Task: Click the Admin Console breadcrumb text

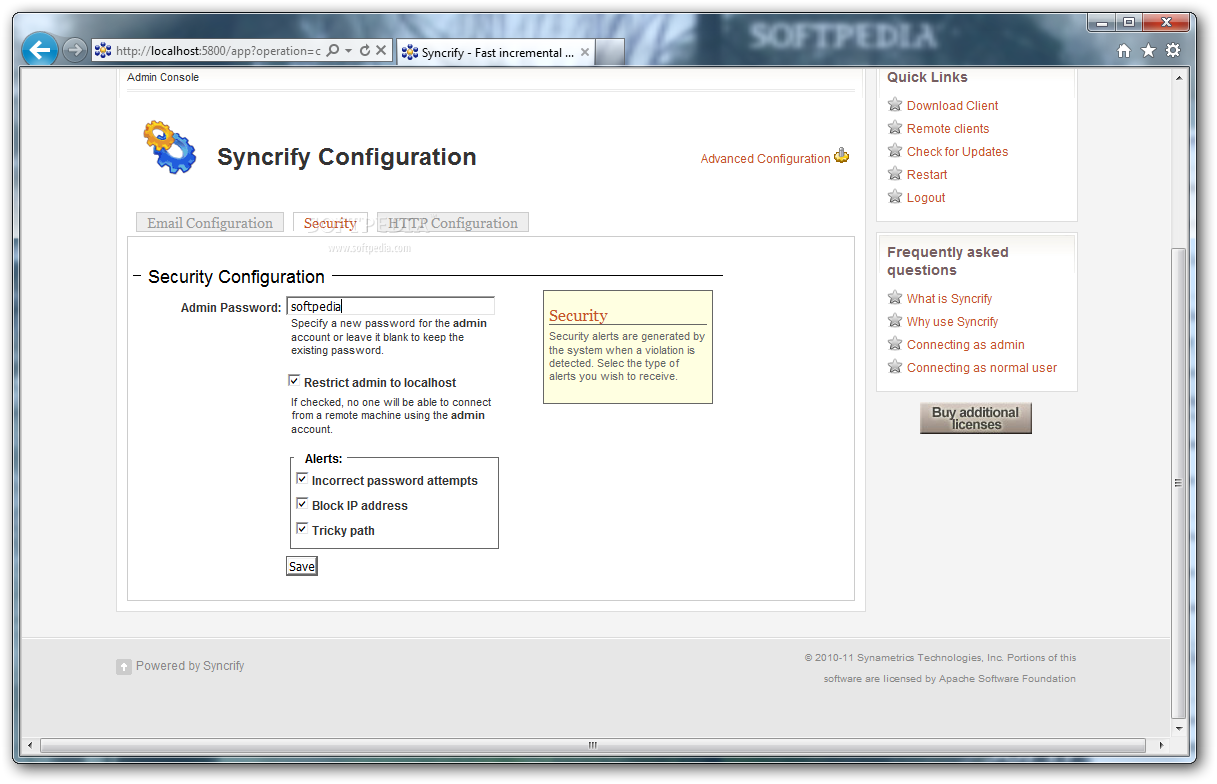Action: pyautogui.click(x=163, y=77)
